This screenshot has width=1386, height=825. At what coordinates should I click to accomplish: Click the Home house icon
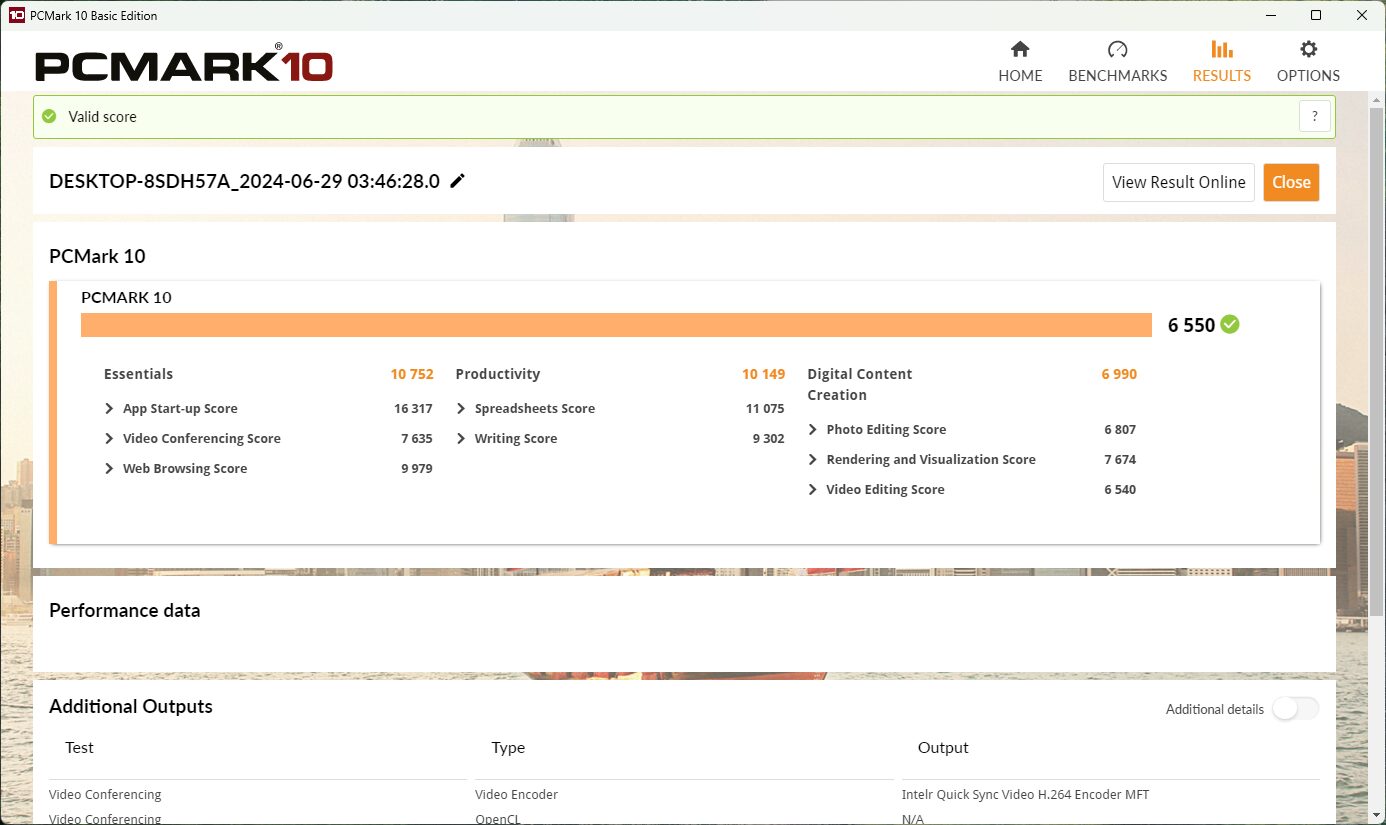(x=1020, y=49)
